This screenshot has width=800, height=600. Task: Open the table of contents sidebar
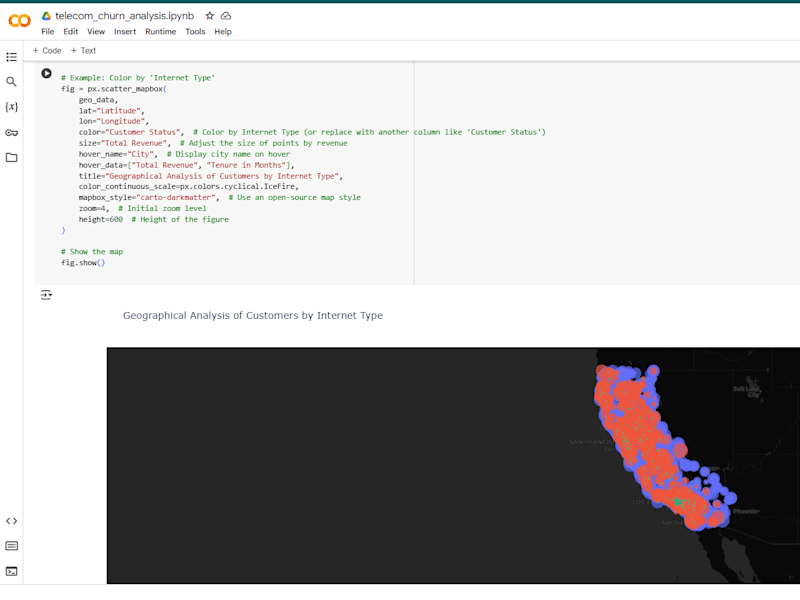coord(11,57)
